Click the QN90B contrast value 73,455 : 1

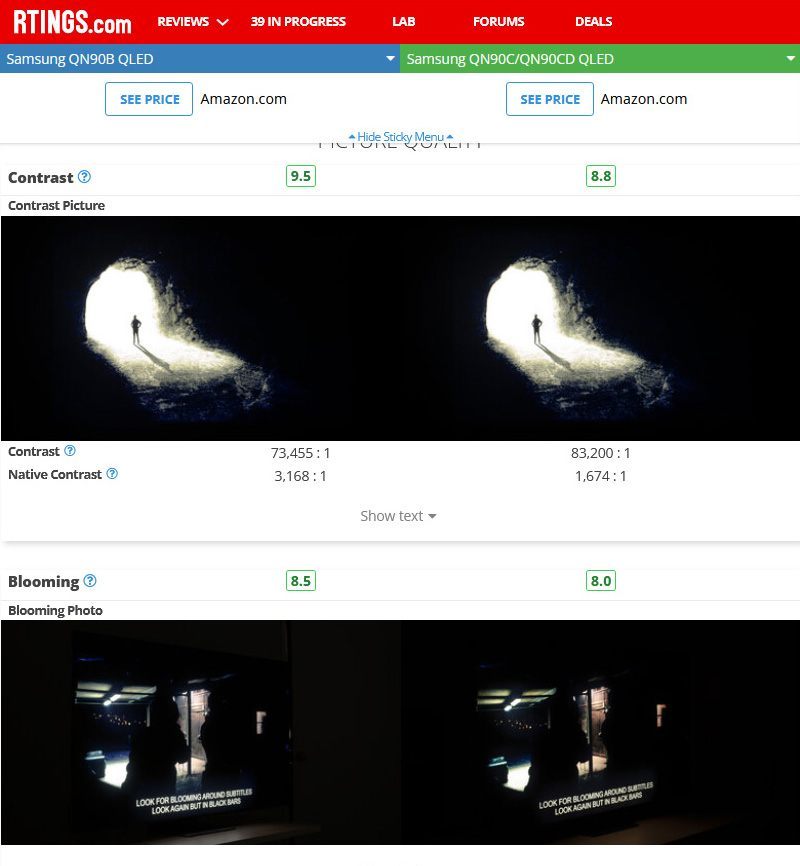[x=301, y=453]
